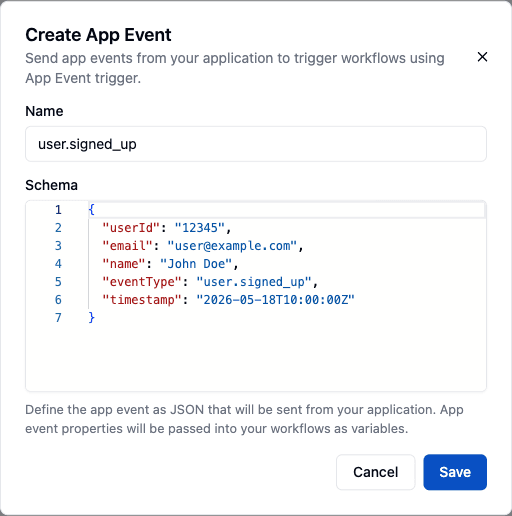Click line number 2 in editor gutter
The height and width of the screenshot is (516, 512).
(x=58, y=228)
